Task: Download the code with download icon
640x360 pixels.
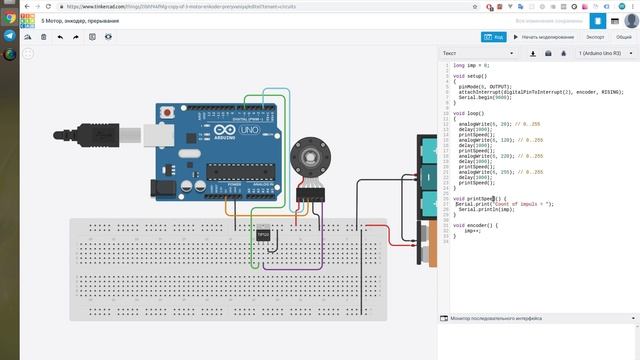Action: pos(533,53)
